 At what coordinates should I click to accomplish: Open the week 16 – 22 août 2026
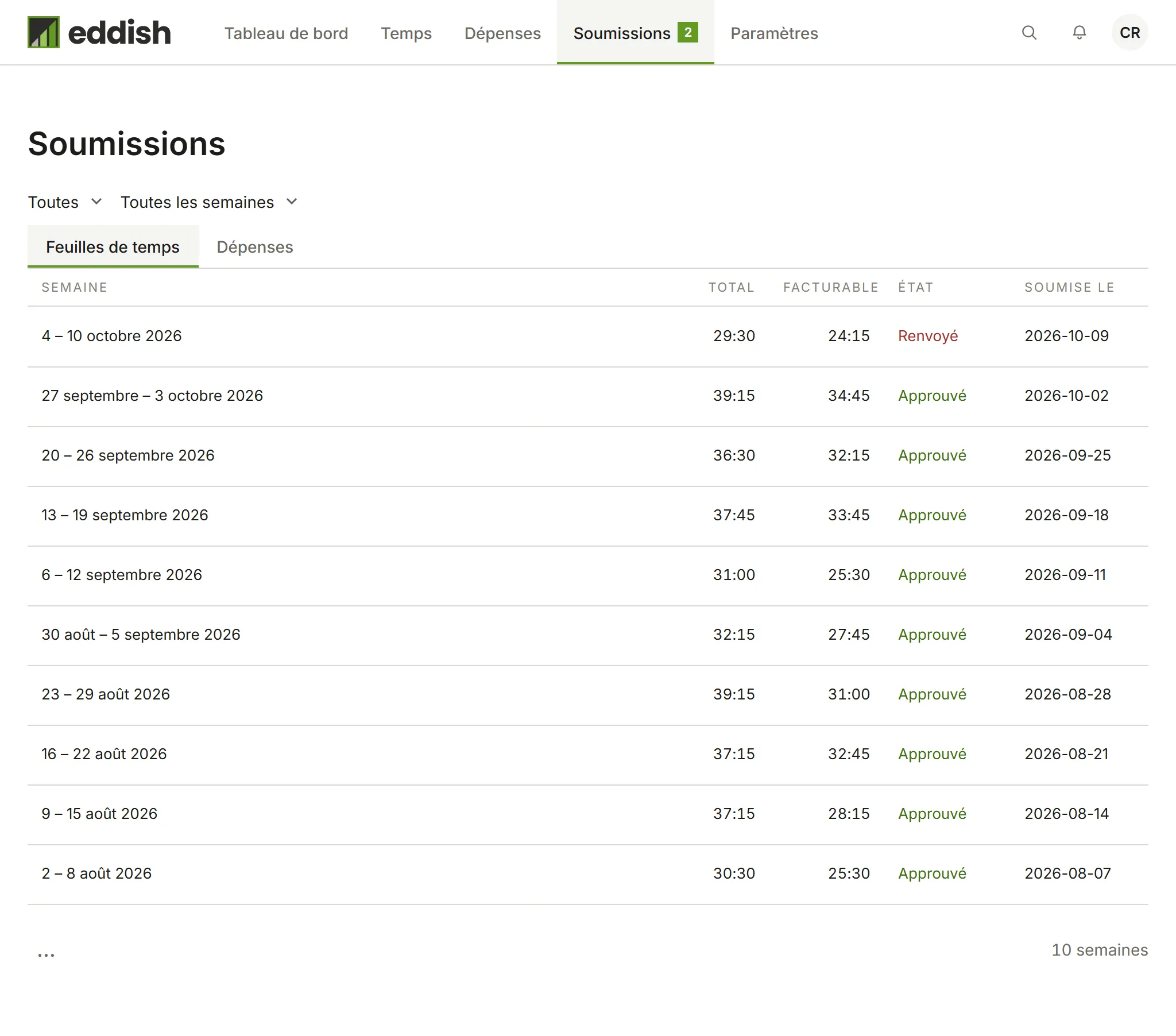(587, 755)
